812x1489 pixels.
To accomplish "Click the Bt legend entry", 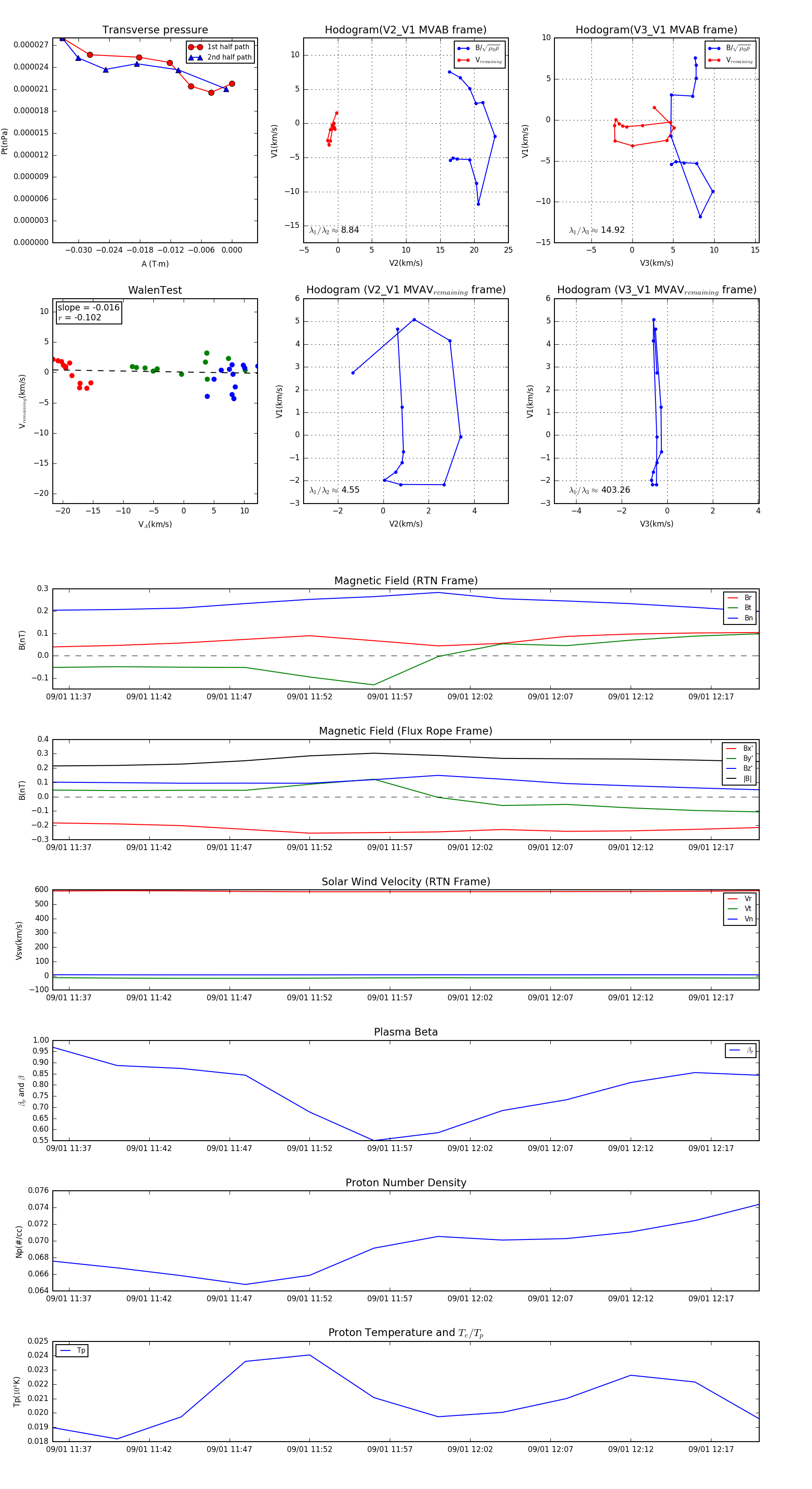I will (x=740, y=608).
